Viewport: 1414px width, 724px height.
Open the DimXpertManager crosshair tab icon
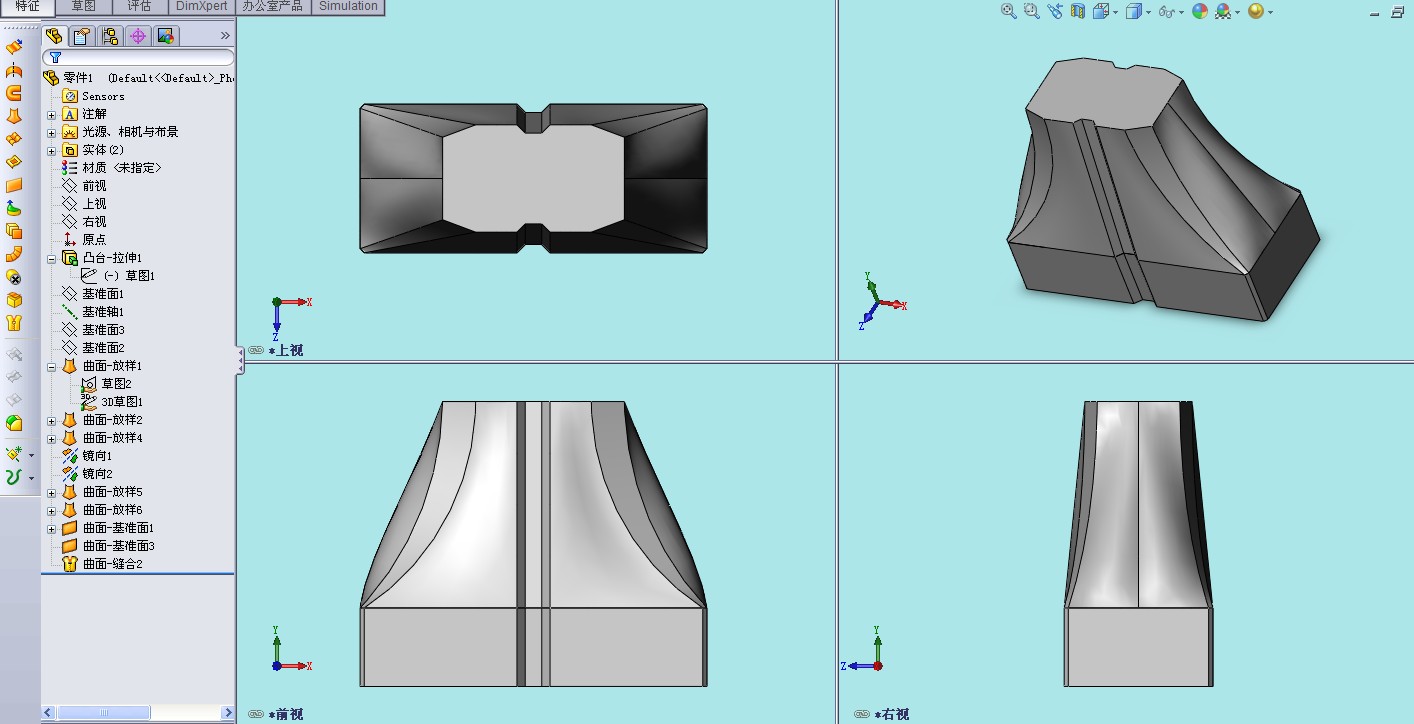tap(138, 36)
